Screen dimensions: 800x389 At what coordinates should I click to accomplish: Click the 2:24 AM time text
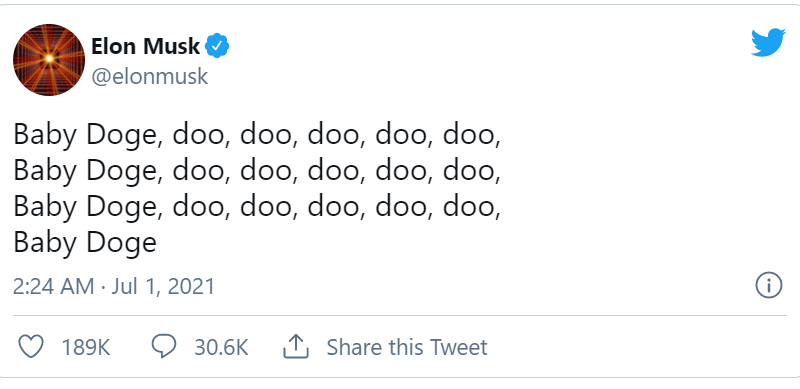click(54, 286)
